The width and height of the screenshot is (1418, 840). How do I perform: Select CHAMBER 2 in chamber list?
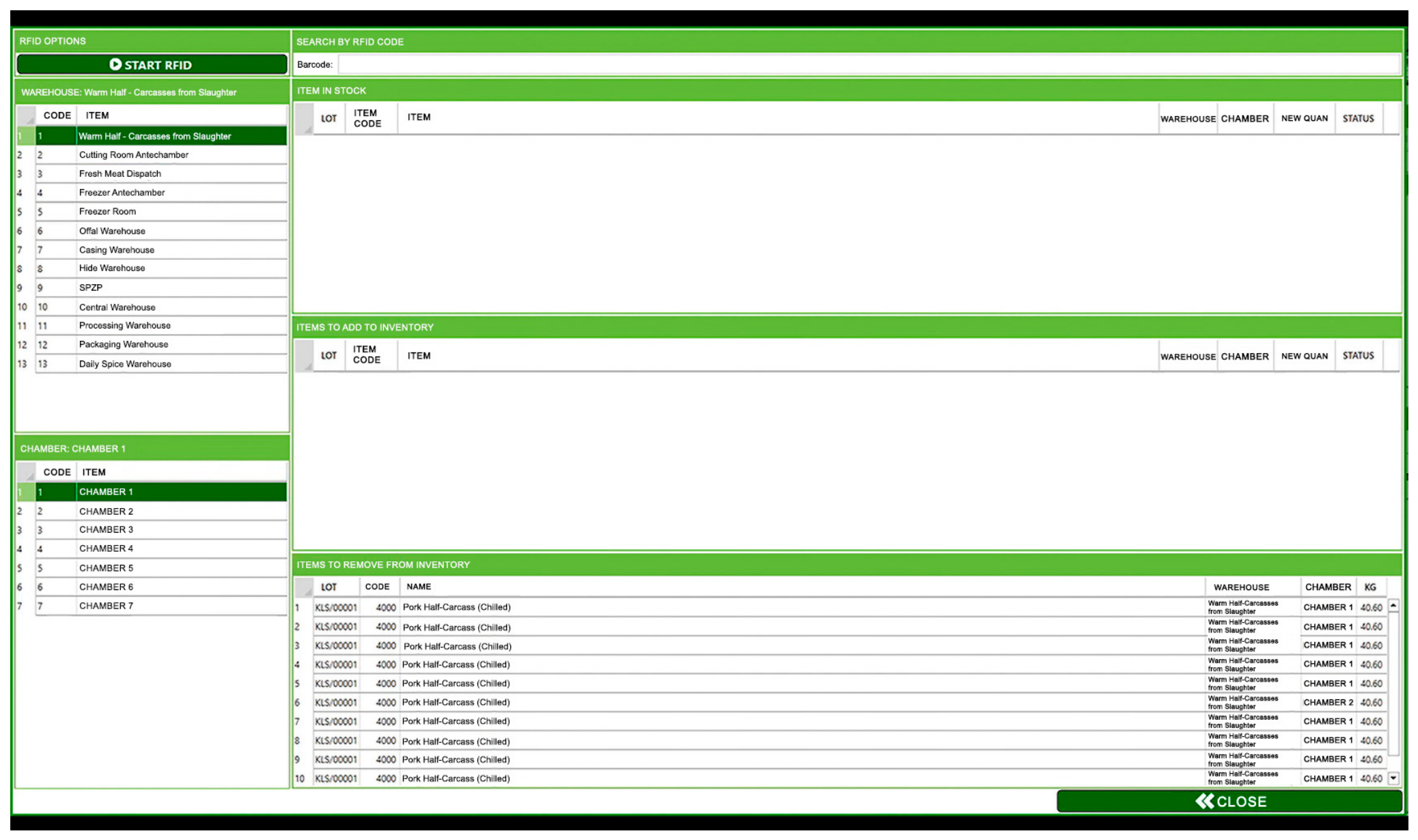(x=152, y=512)
